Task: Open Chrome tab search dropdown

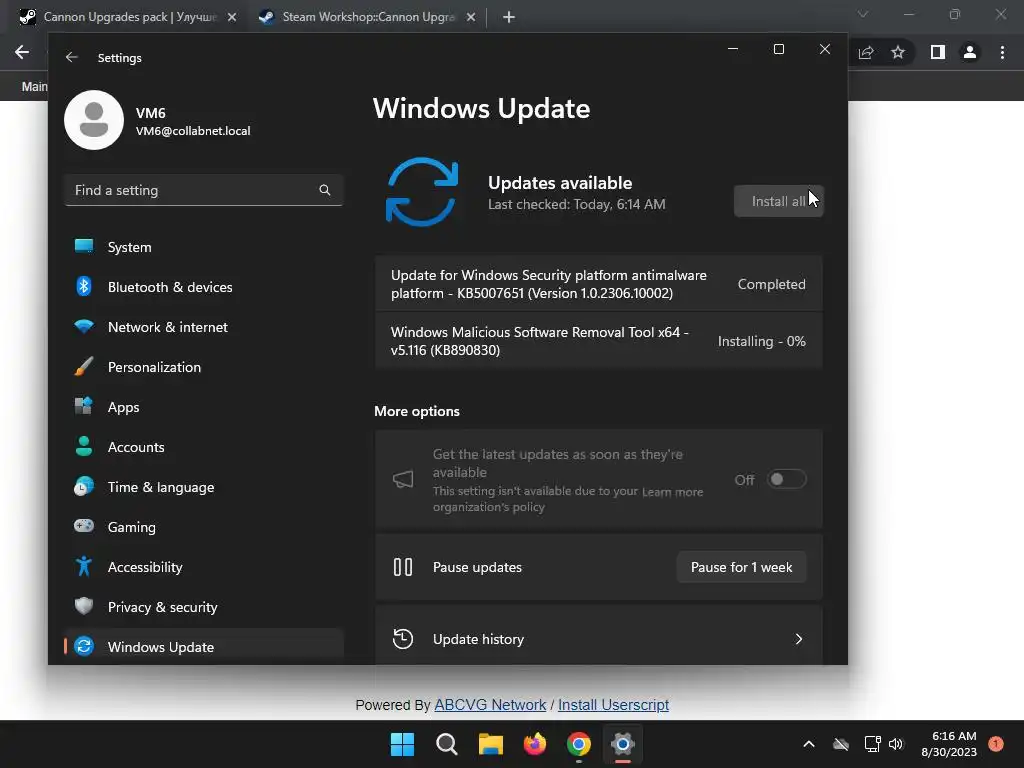Action: 863,14
